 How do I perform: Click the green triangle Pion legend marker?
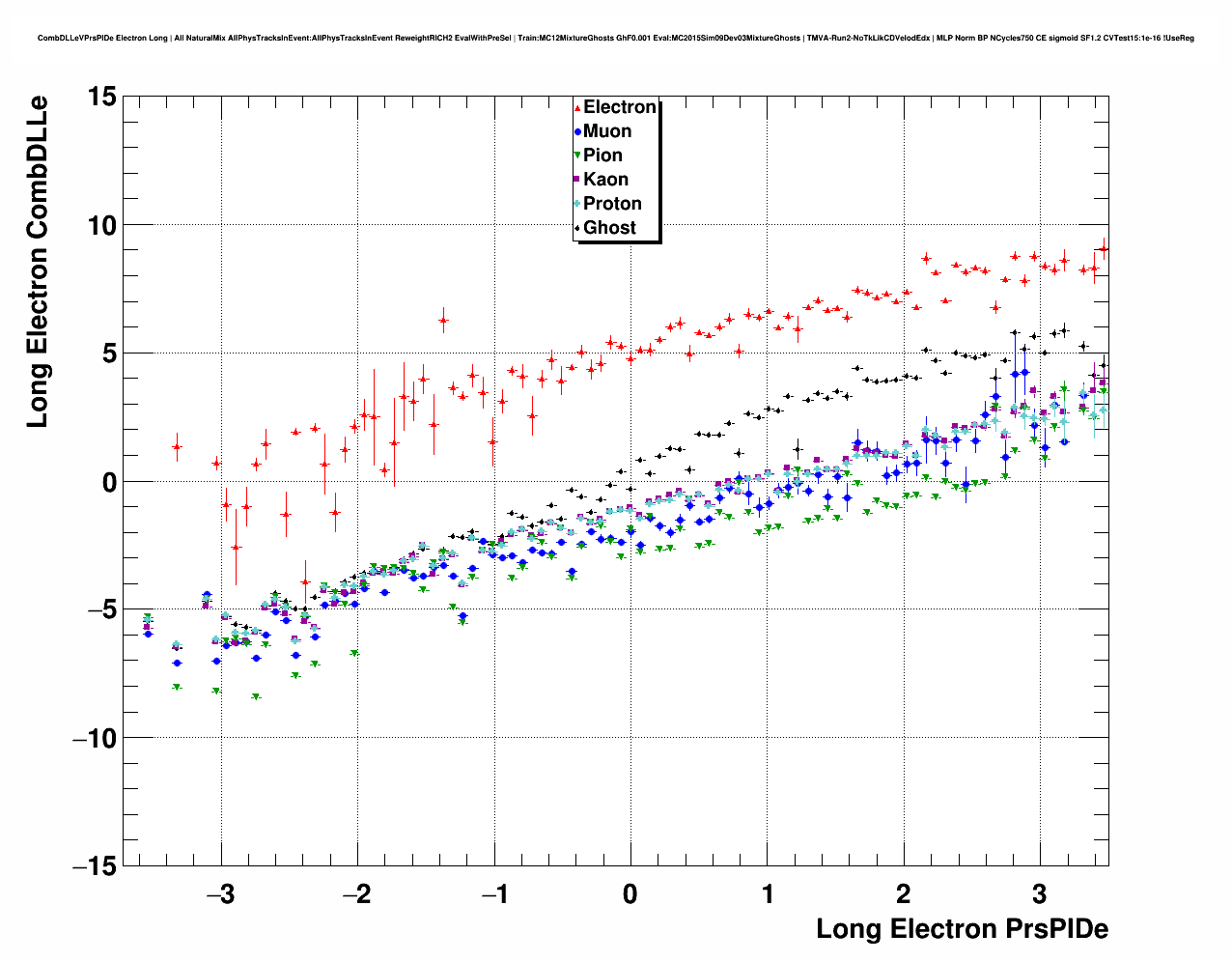click(577, 156)
